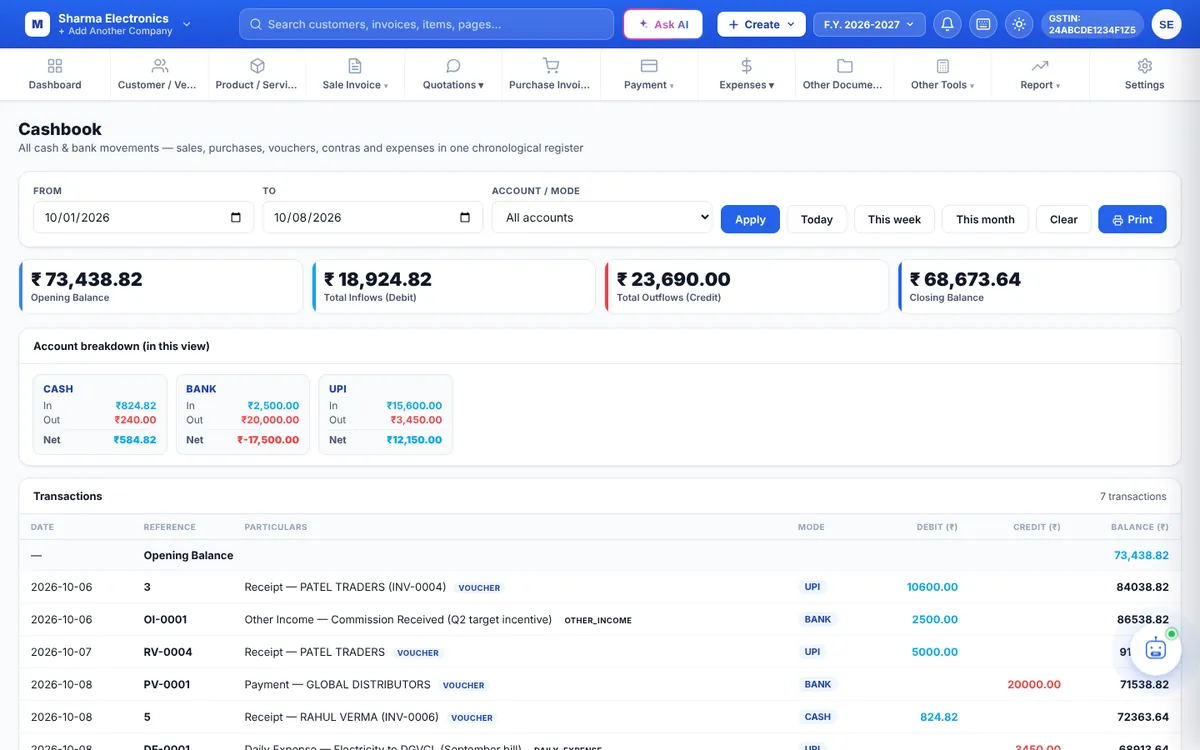This screenshot has height=750, width=1200.
Task: Open Settings gear in navigation
Action: [x=1144, y=74]
